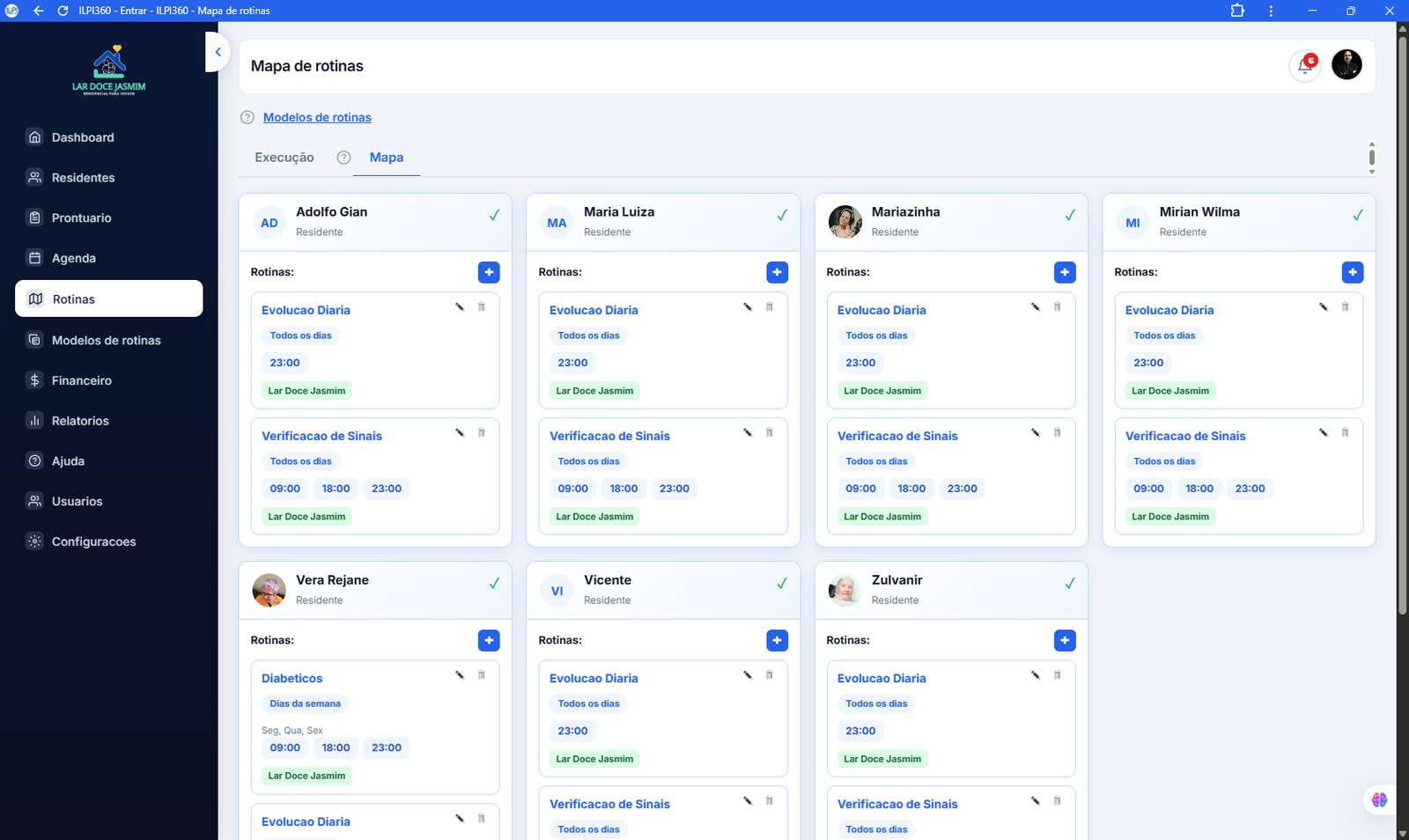The height and width of the screenshot is (840, 1409).
Task: Add a routine for Zulvanir
Action: [1065, 640]
